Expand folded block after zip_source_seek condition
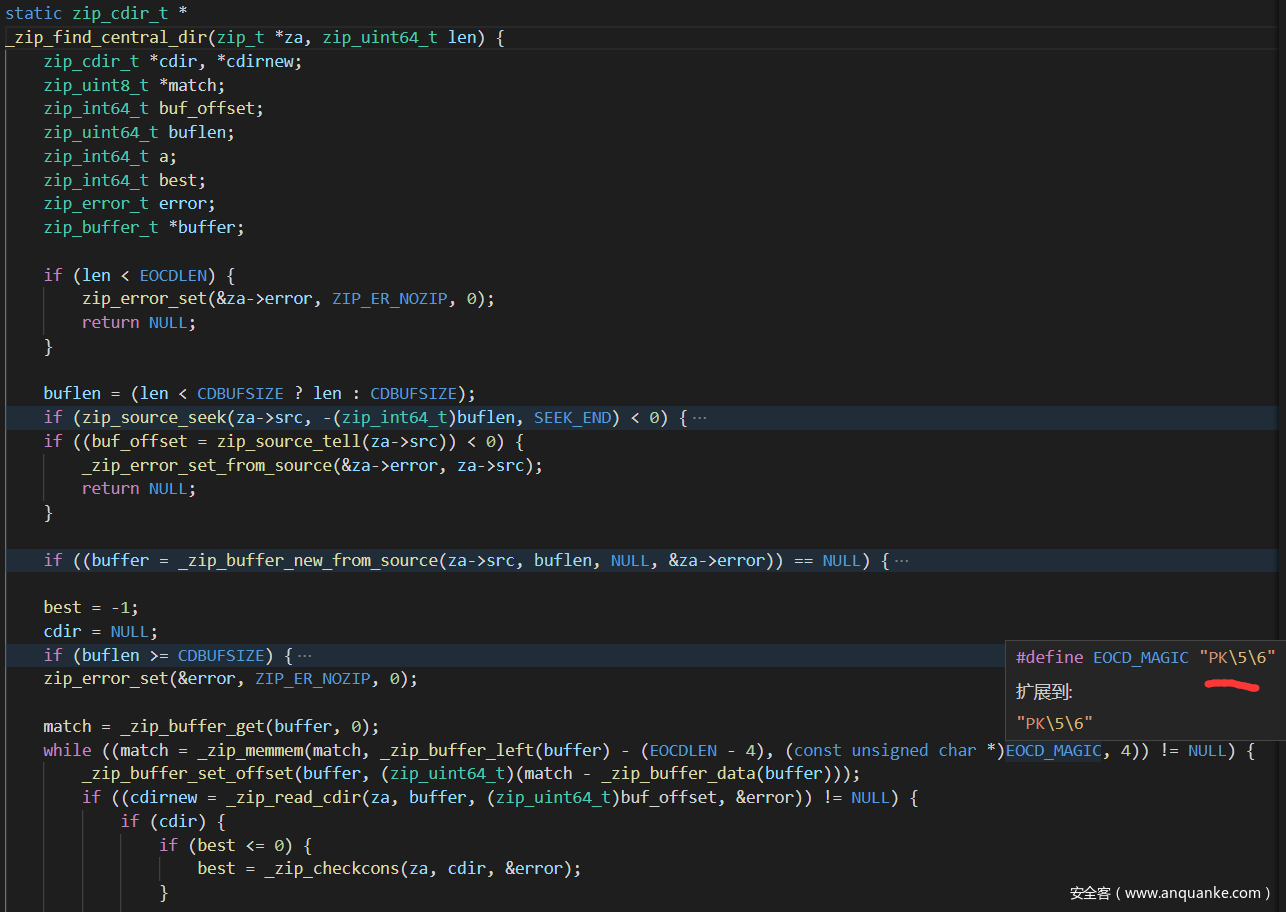The width and height of the screenshot is (1286, 912). pyautogui.click(x=699, y=418)
